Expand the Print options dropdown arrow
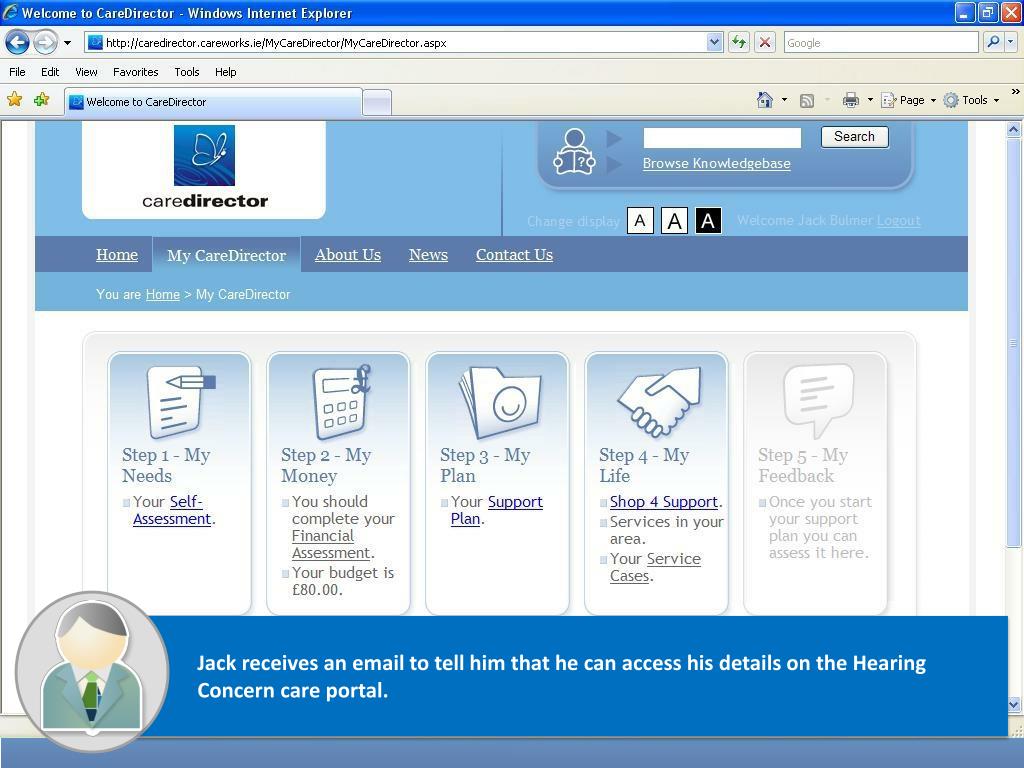Screen dimensions: 1024x768 click(870, 100)
